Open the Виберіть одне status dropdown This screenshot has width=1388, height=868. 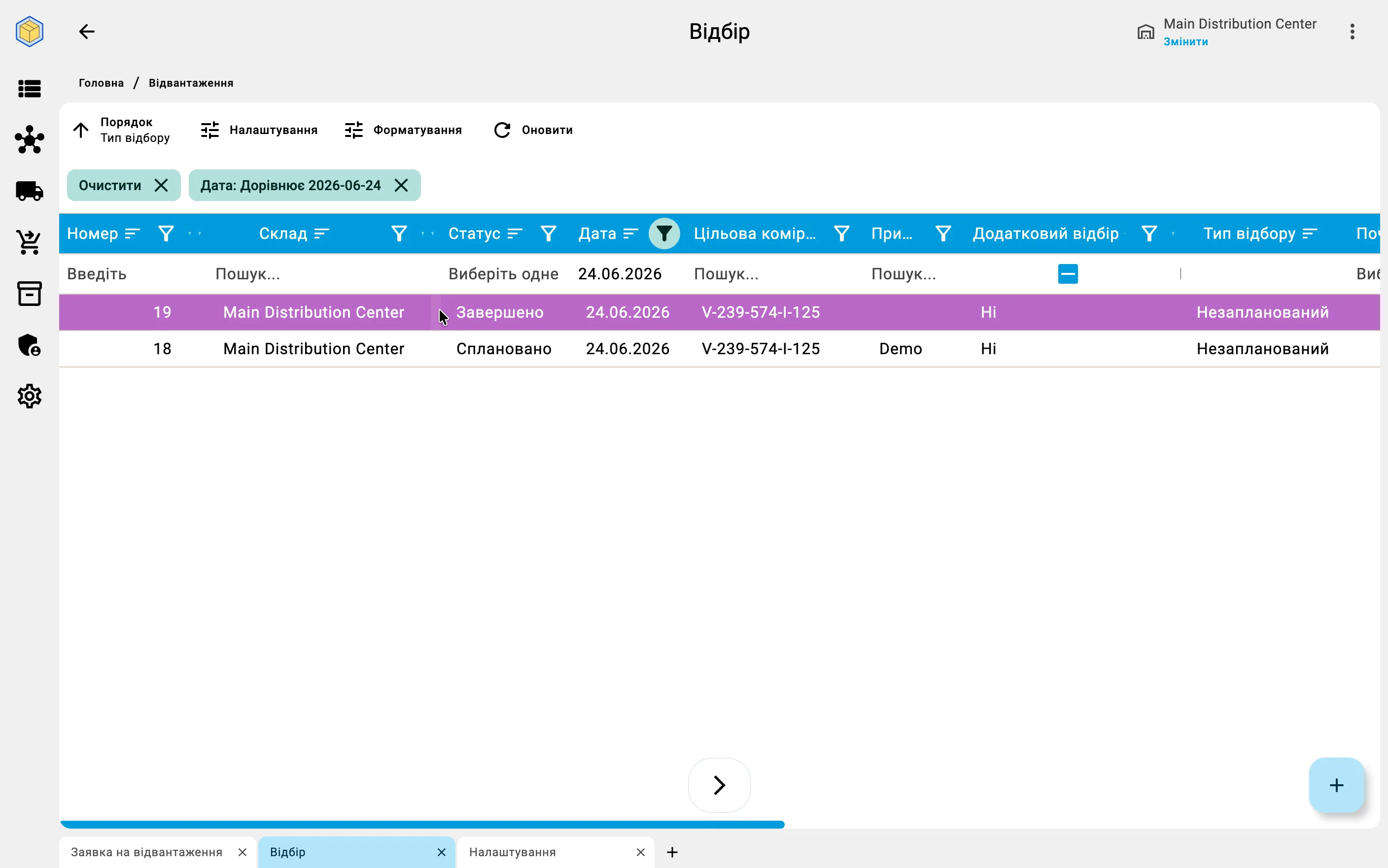(504, 274)
